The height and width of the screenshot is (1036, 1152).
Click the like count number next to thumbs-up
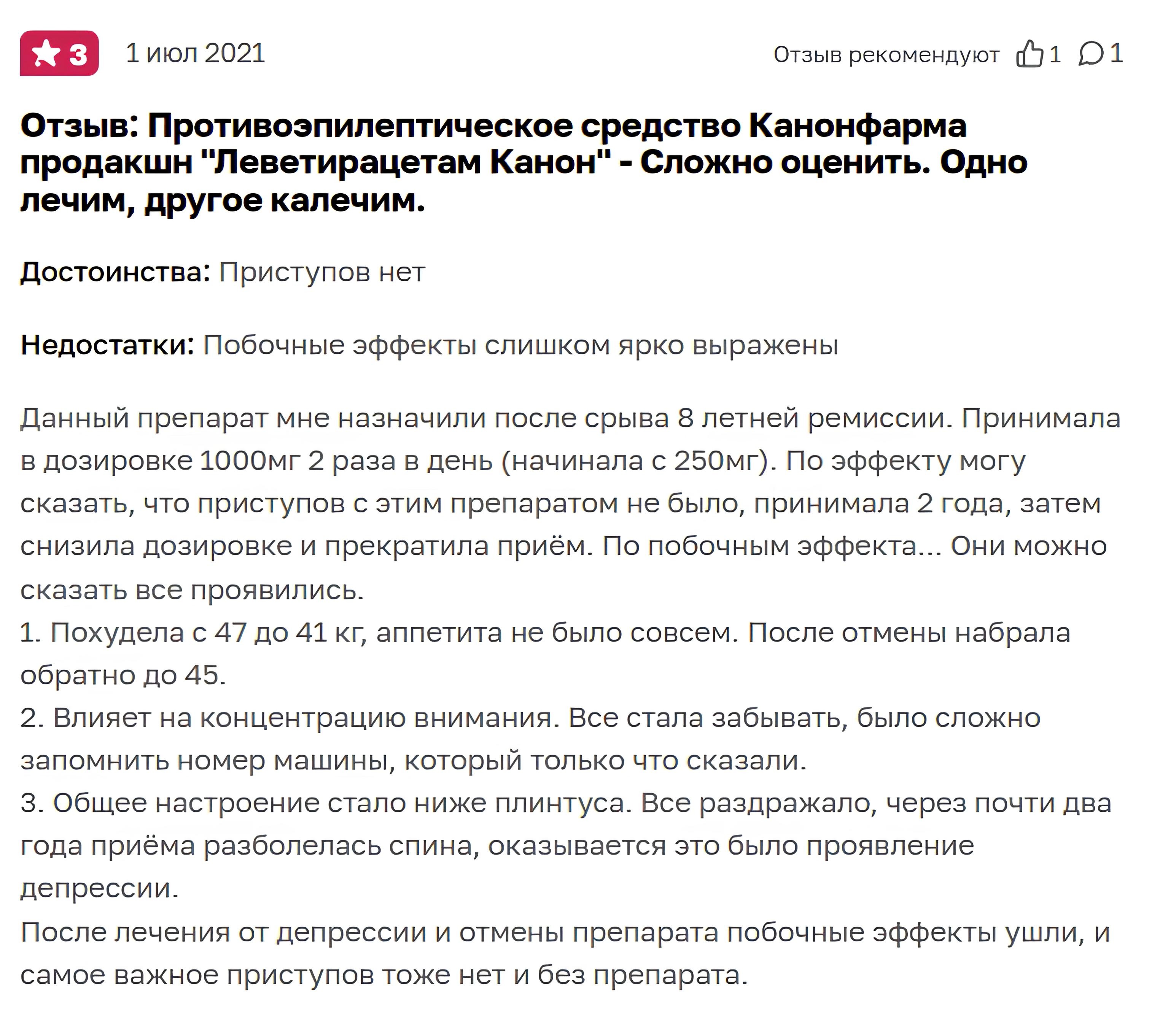click(1055, 55)
